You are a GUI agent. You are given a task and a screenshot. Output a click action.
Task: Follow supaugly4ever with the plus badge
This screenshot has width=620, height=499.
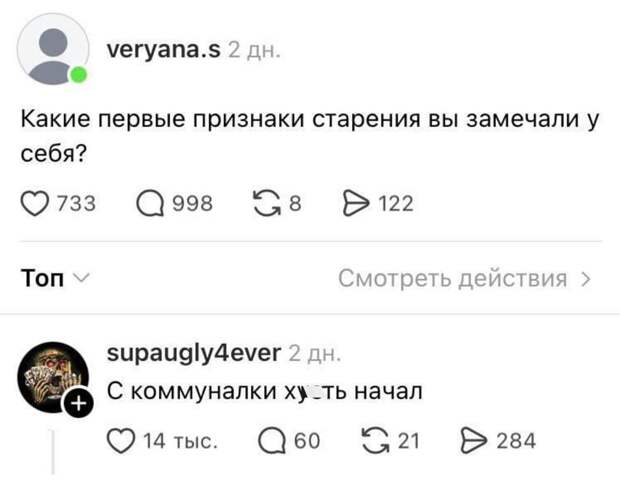click(77, 404)
